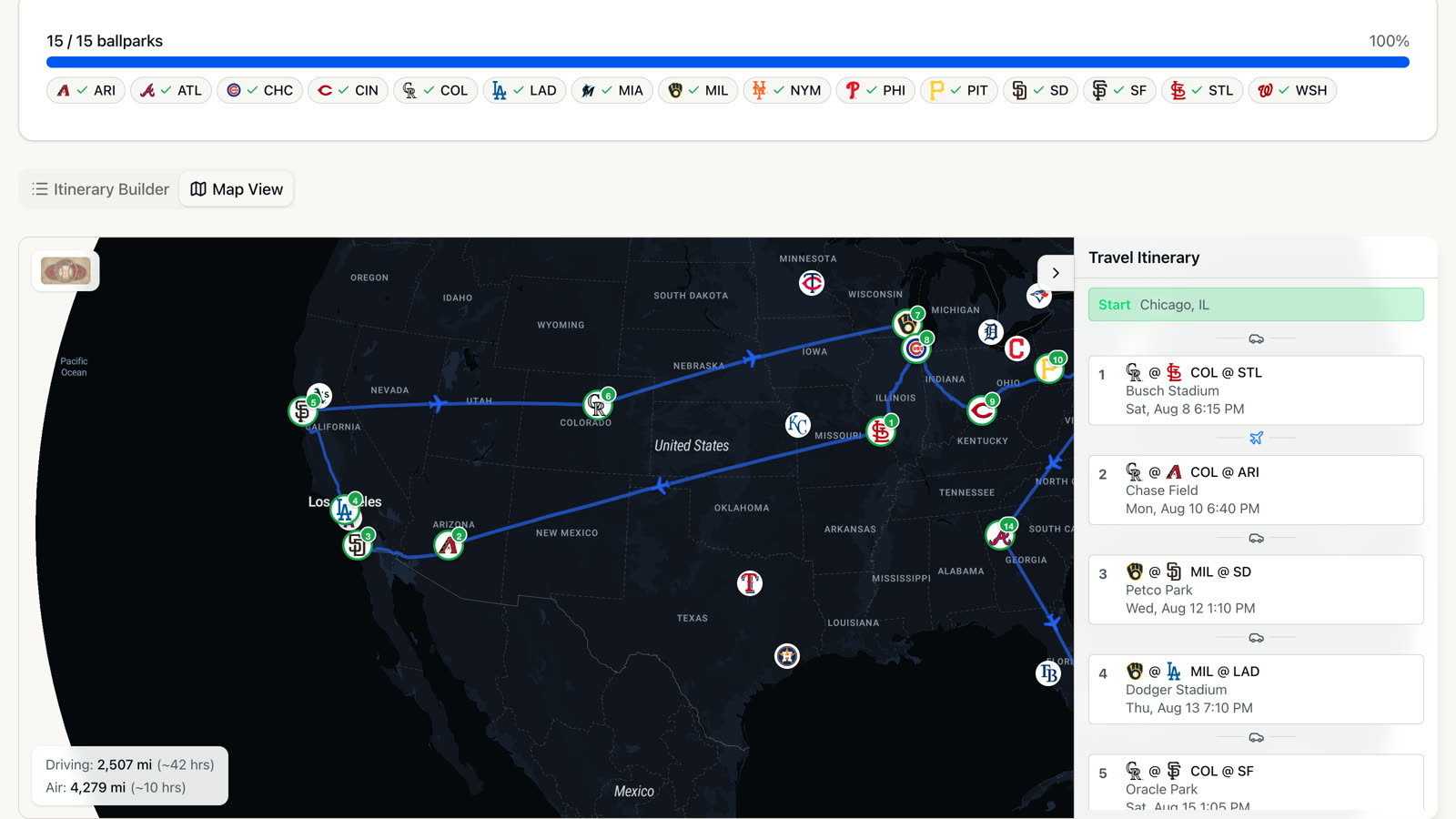Click the Milwaukee Brewers stop 7 marker
The height and width of the screenshot is (819, 1456).
(907, 323)
